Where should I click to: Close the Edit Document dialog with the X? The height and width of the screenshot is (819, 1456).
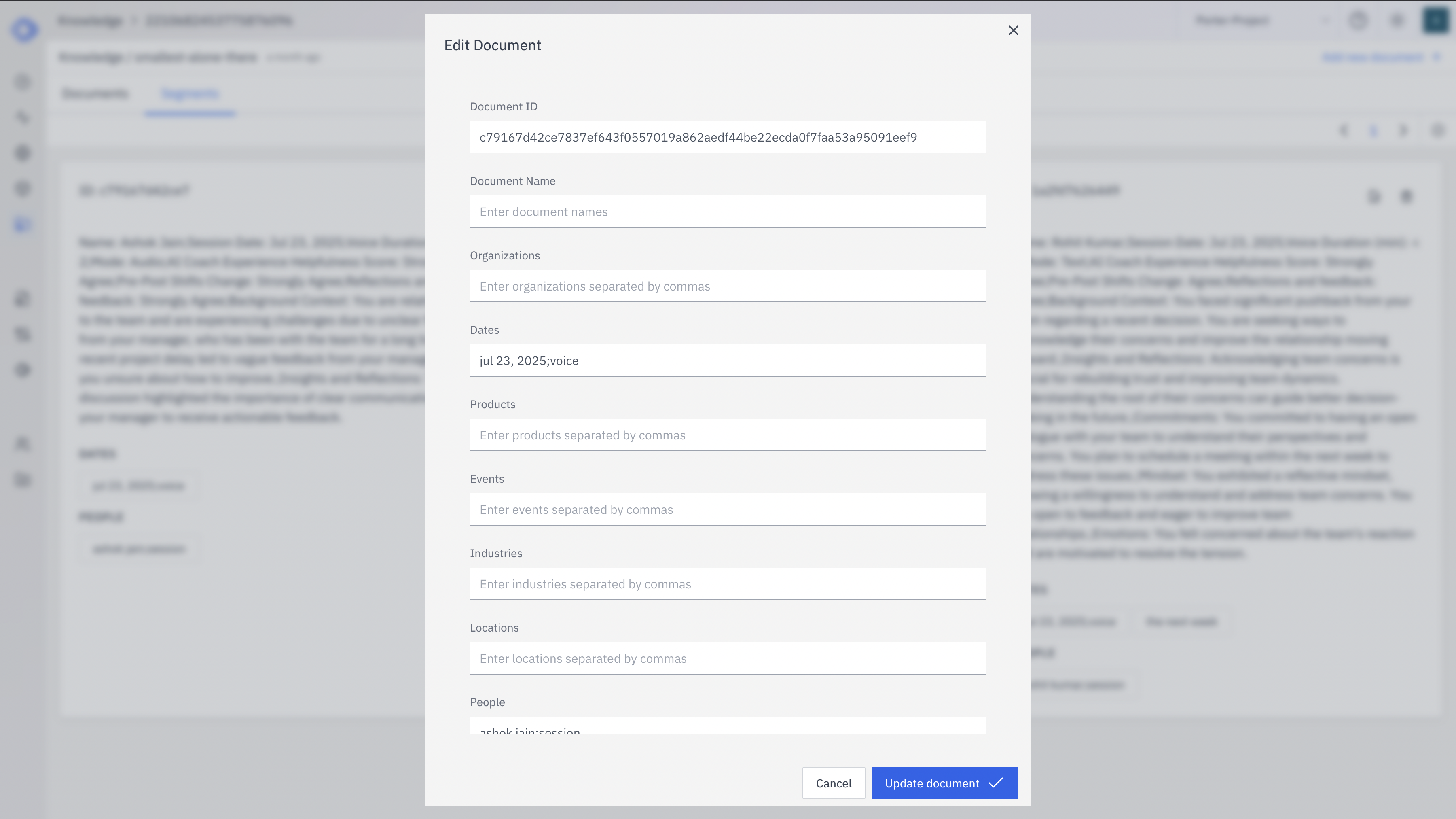click(1014, 30)
